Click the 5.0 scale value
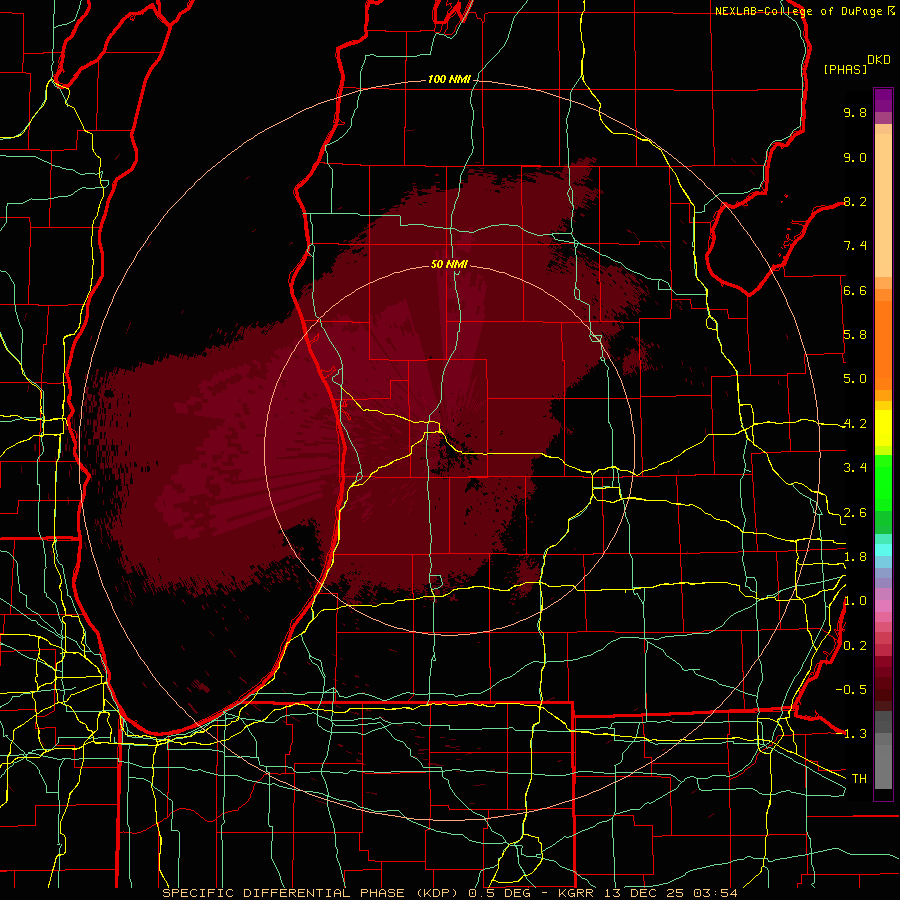 pyautogui.click(x=855, y=379)
